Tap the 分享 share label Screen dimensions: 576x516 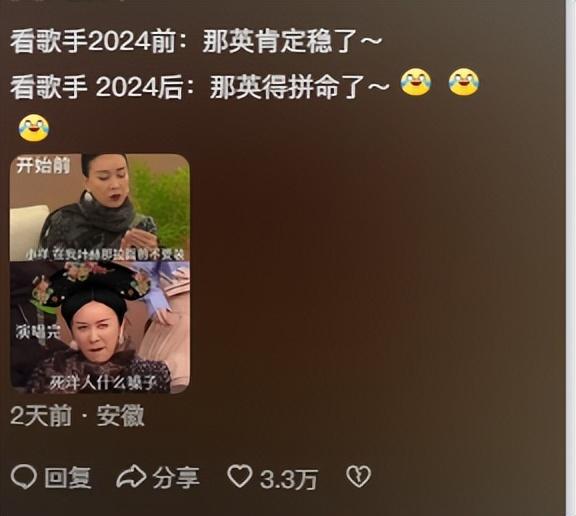pyautogui.click(x=176, y=477)
